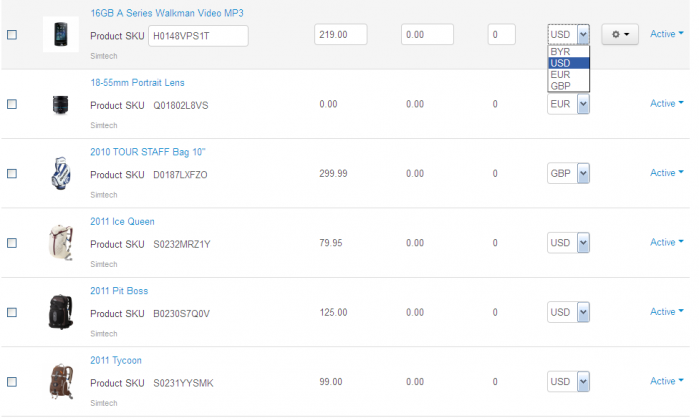Change Active status of 18-55mm Portrait Lens
Screen dimensions: 700x418
(x=667, y=104)
